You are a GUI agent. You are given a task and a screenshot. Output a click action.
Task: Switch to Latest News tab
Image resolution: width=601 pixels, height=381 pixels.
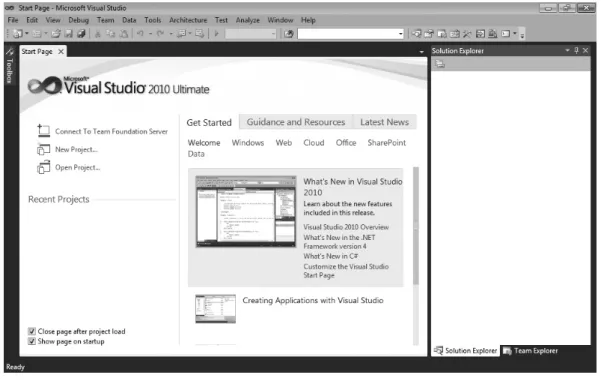click(384, 122)
